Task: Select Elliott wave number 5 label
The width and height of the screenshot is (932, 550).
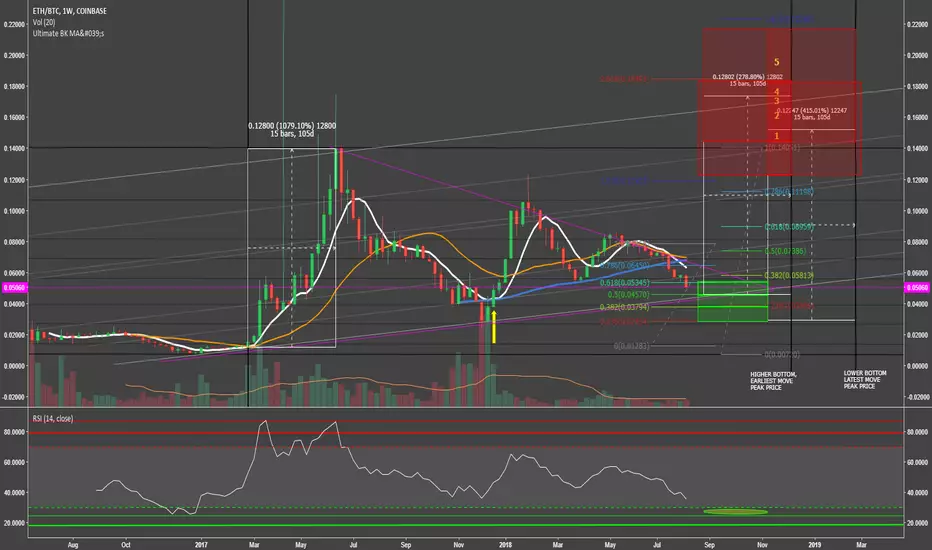Action: point(776,62)
